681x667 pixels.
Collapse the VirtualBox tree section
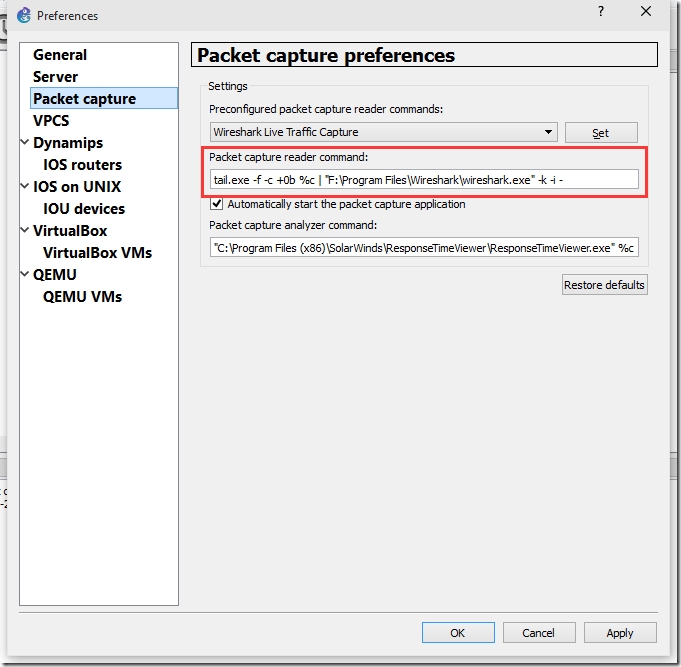25,231
